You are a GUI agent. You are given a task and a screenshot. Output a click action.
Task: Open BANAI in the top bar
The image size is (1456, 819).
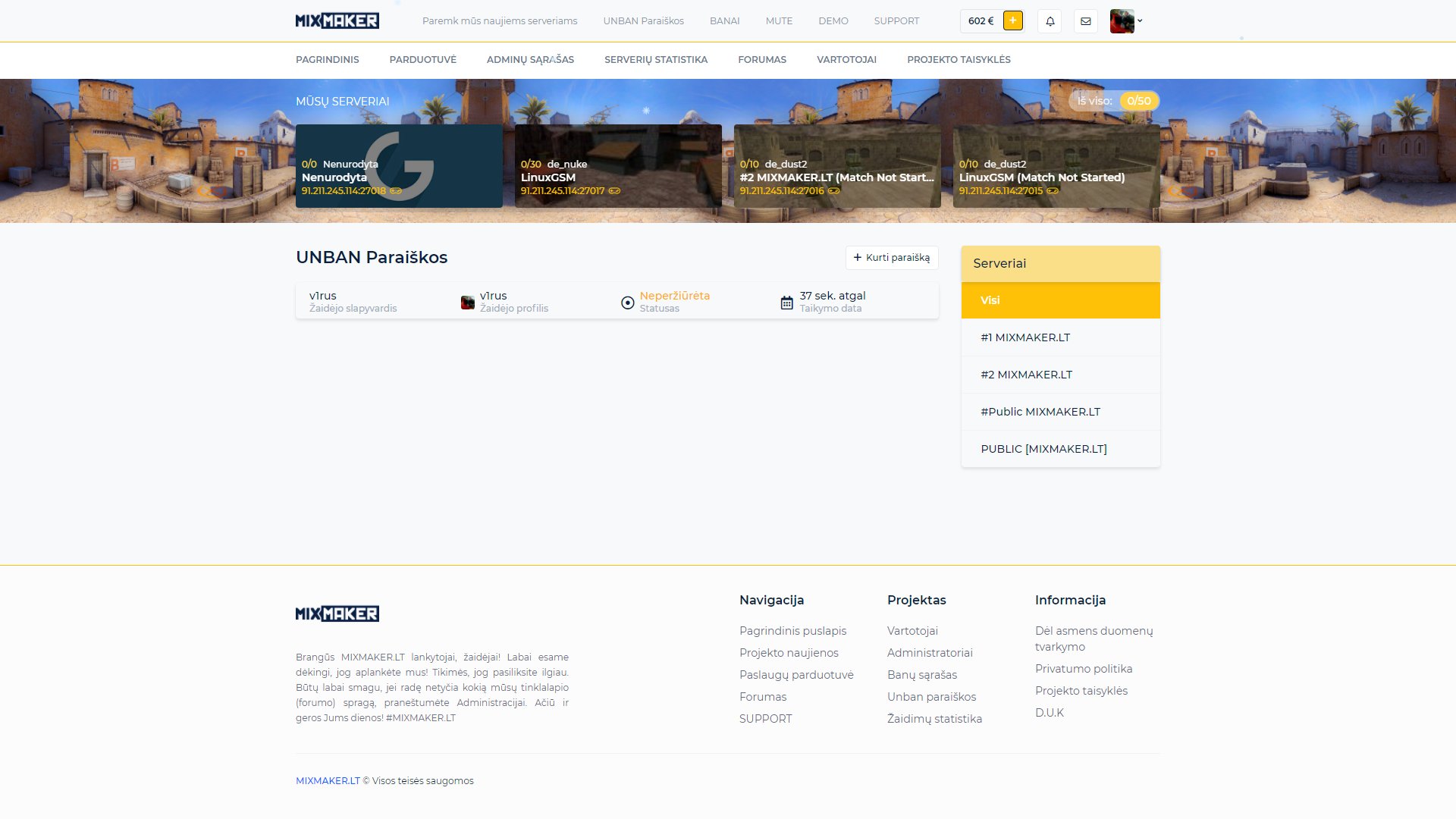point(725,21)
